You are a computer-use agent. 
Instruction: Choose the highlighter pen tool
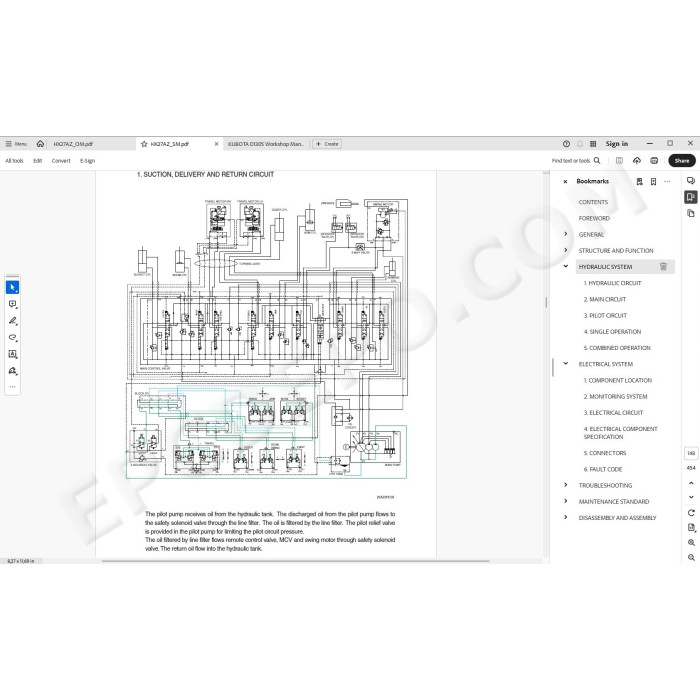[12, 321]
